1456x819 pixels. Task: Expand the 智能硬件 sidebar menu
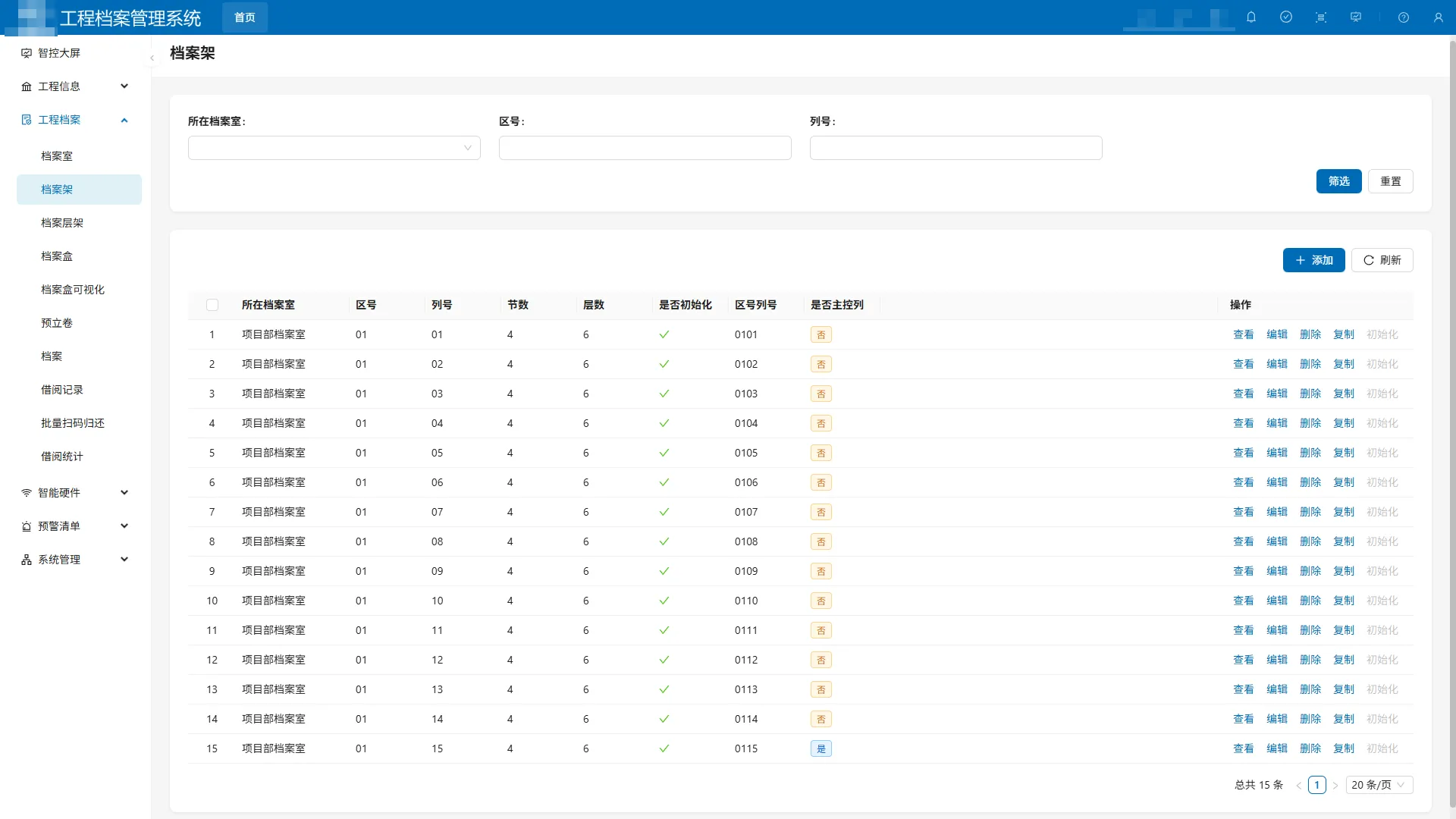pyautogui.click(x=76, y=493)
